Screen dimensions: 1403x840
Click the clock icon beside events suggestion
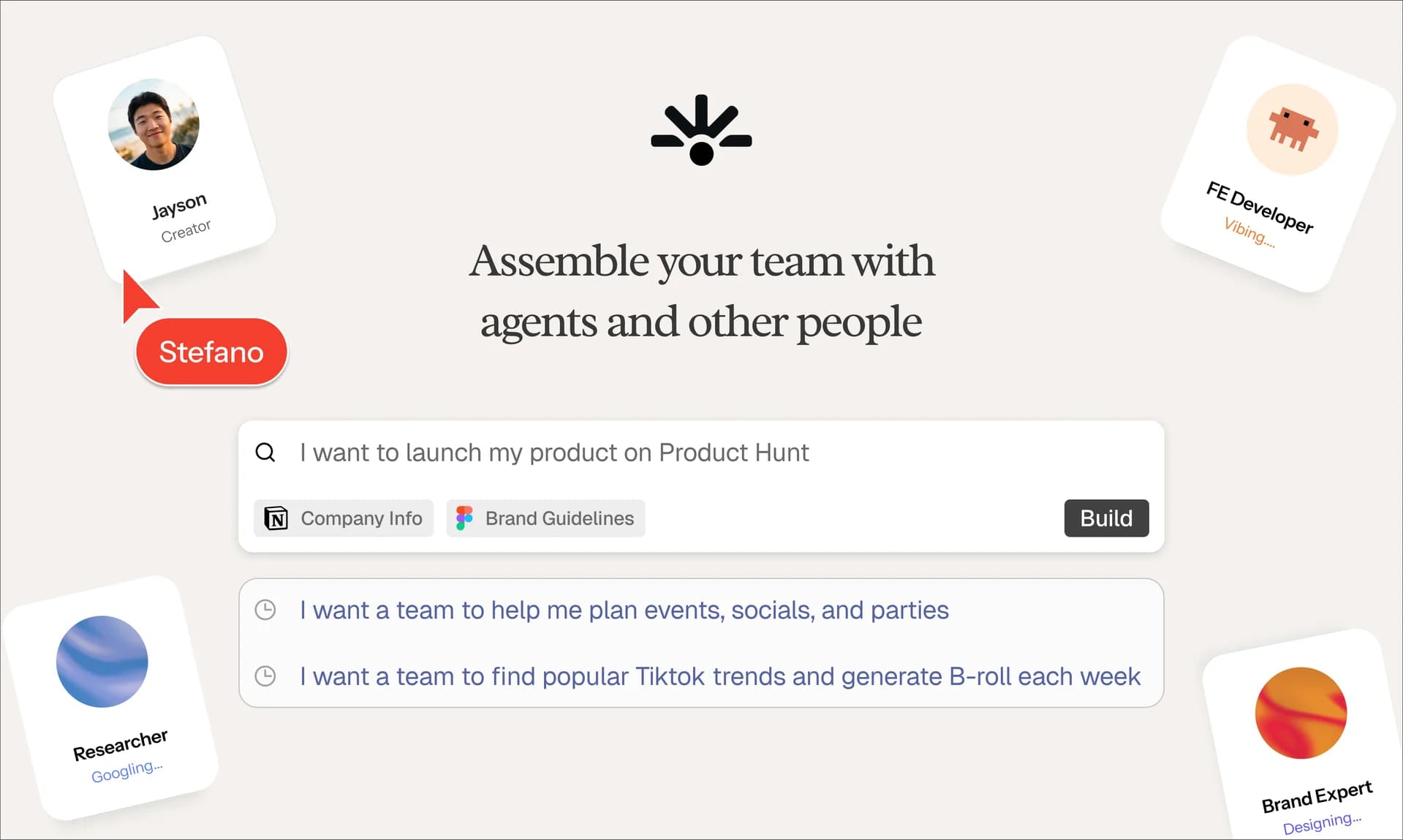click(265, 609)
